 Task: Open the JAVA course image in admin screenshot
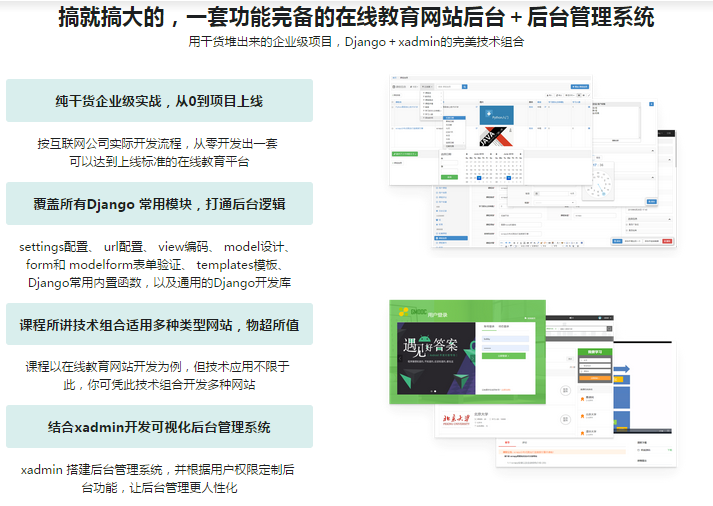(497, 136)
